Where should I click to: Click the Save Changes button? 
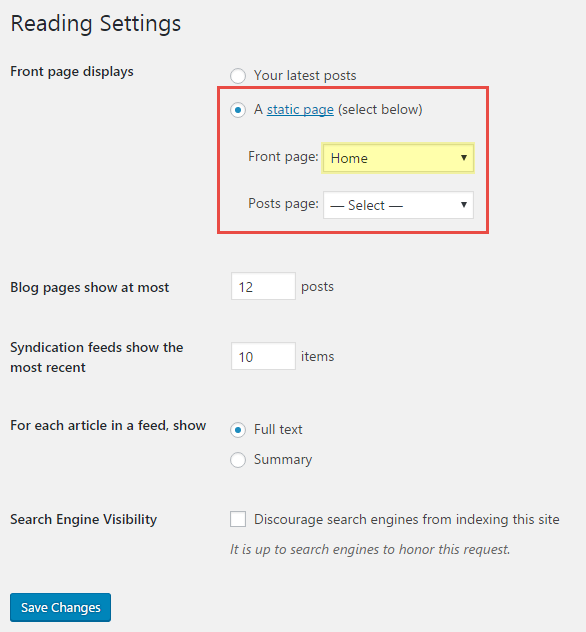tap(60, 607)
